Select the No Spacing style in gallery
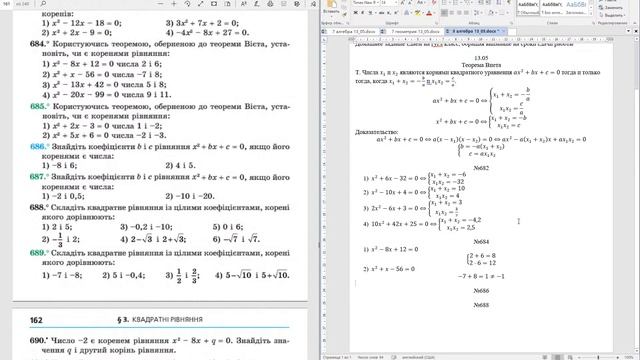 coord(552,8)
